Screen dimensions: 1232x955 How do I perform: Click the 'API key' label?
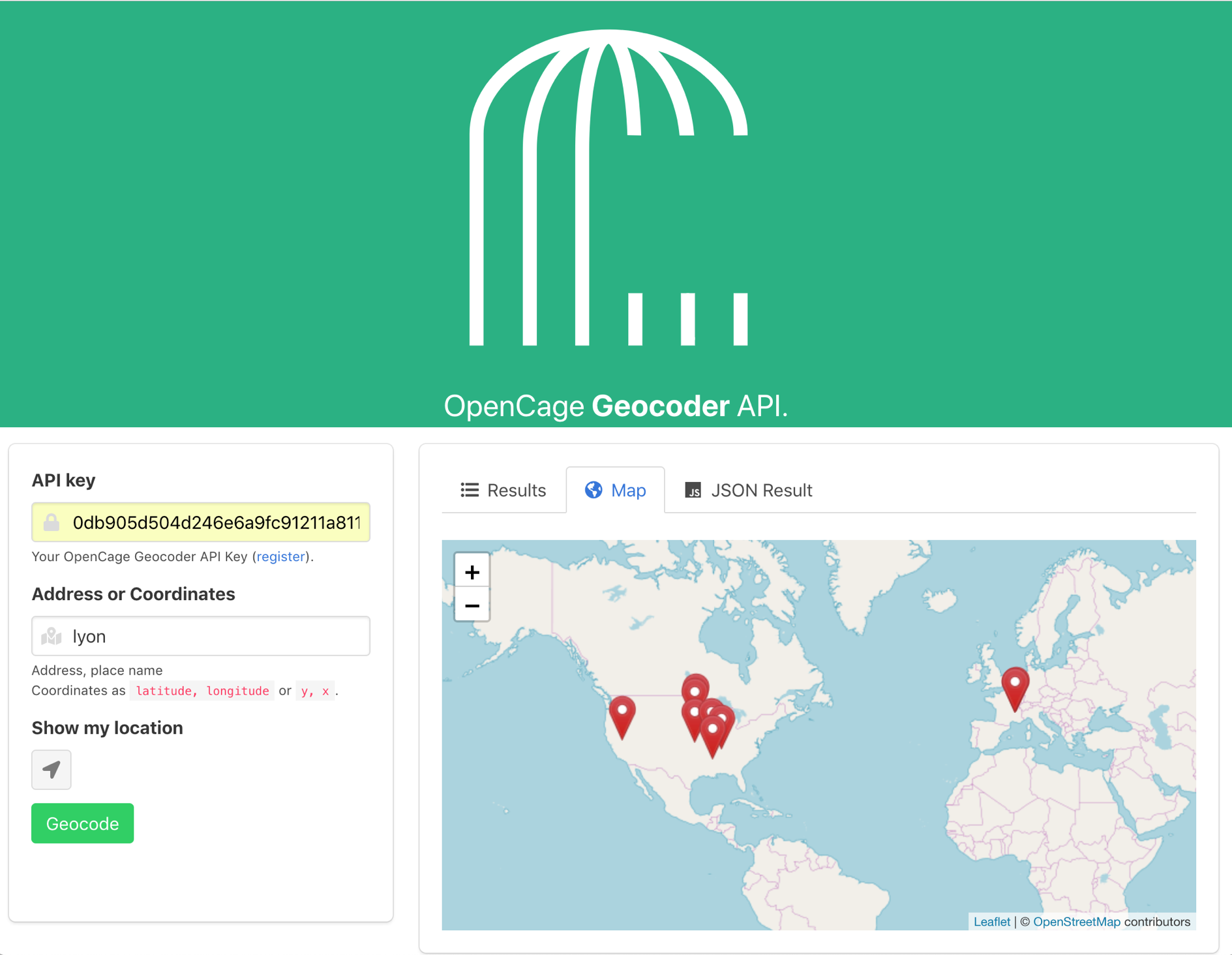pyautogui.click(x=64, y=480)
